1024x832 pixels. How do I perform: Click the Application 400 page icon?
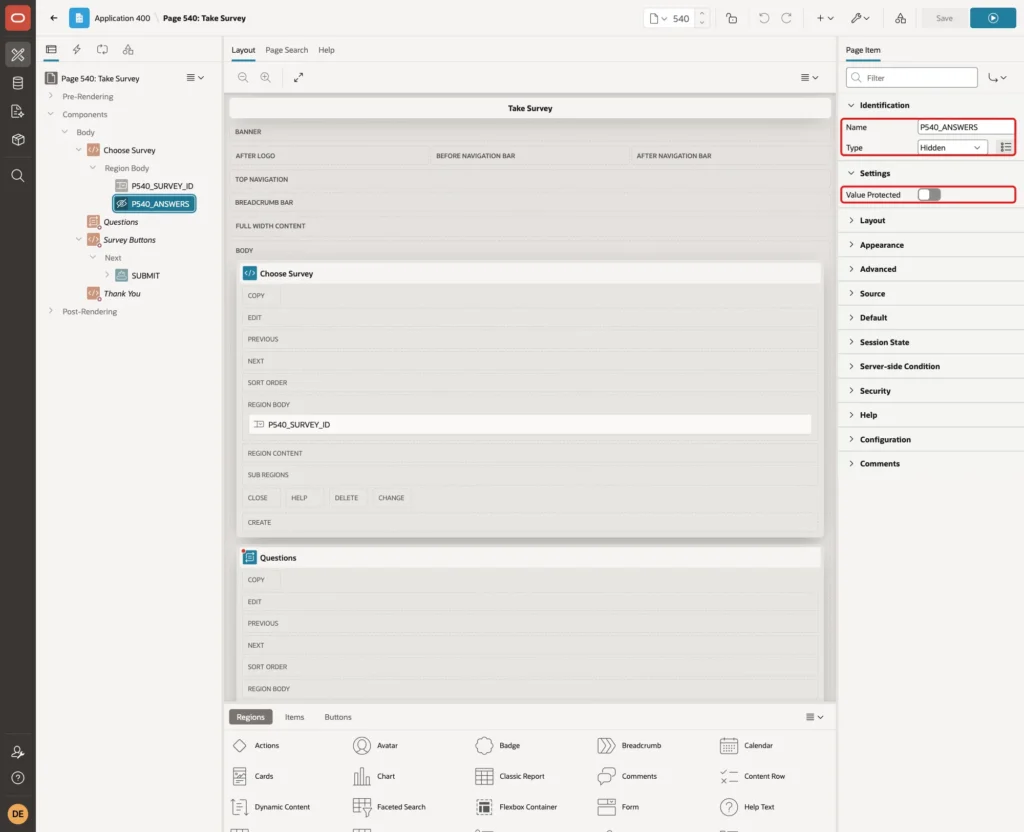[x=79, y=18]
